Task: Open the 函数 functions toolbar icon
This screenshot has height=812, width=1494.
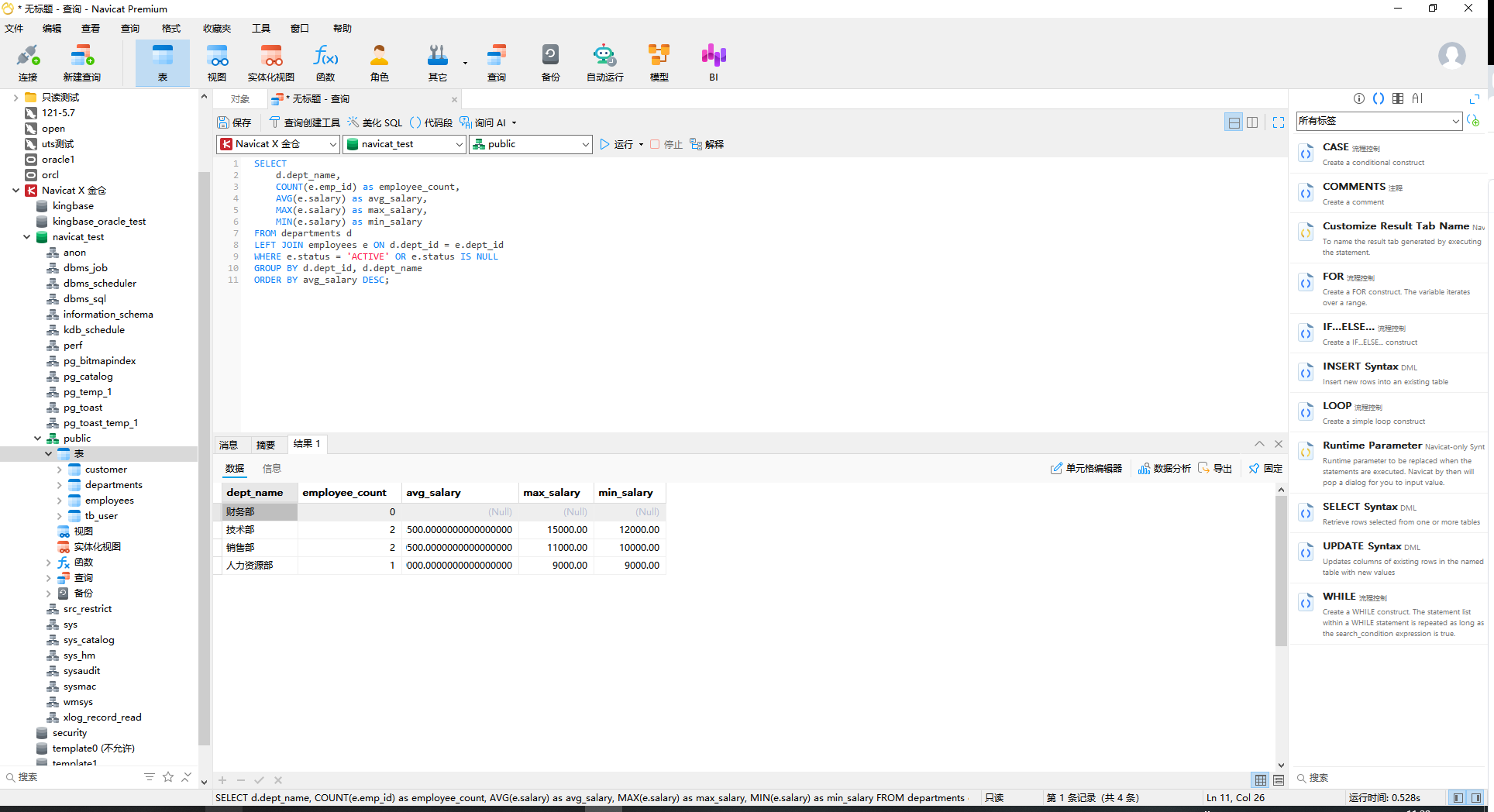Action: pyautogui.click(x=325, y=63)
